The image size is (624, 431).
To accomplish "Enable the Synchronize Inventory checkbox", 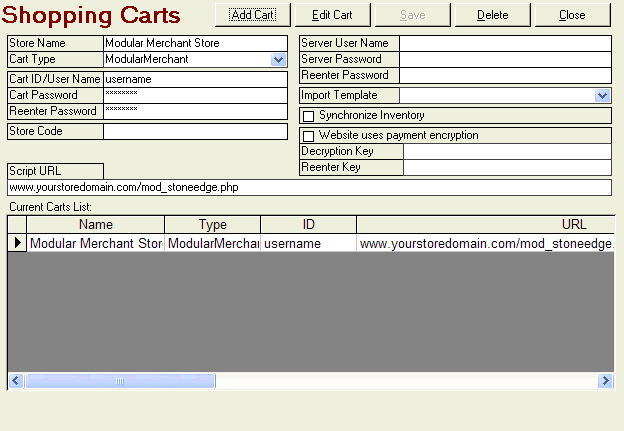I will [x=308, y=116].
